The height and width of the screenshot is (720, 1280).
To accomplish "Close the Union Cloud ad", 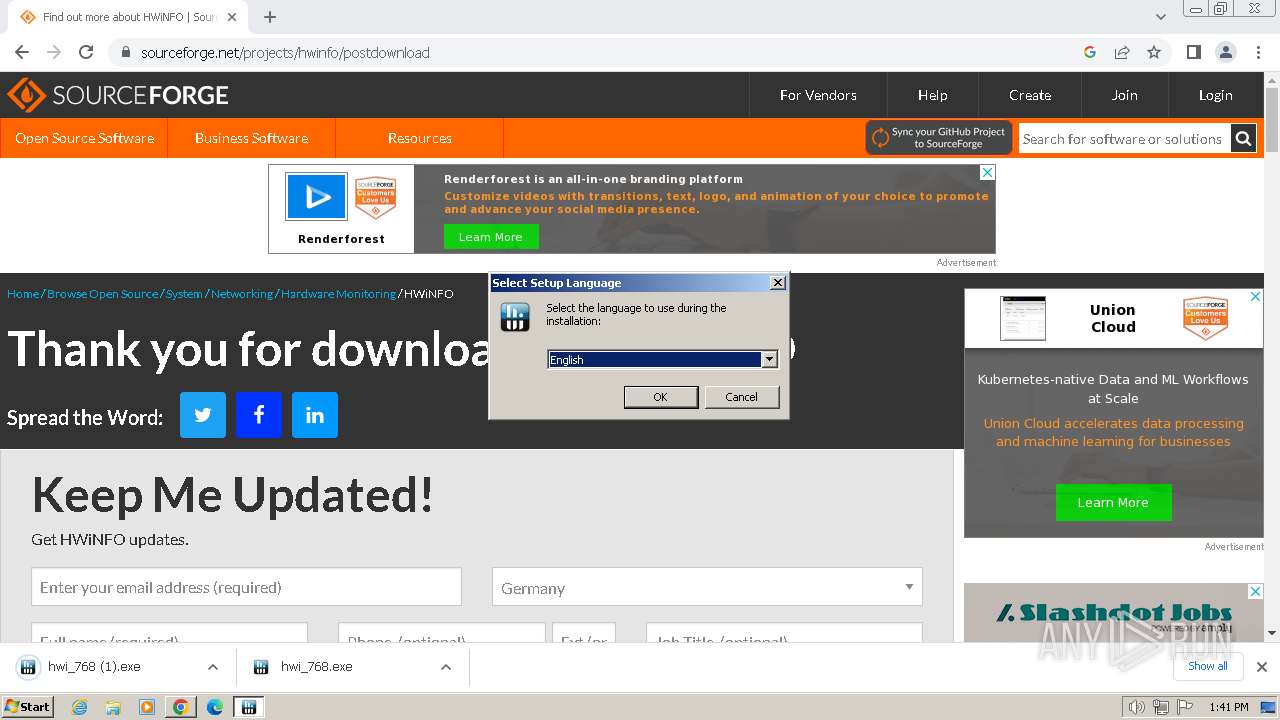I will point(1255,297).
